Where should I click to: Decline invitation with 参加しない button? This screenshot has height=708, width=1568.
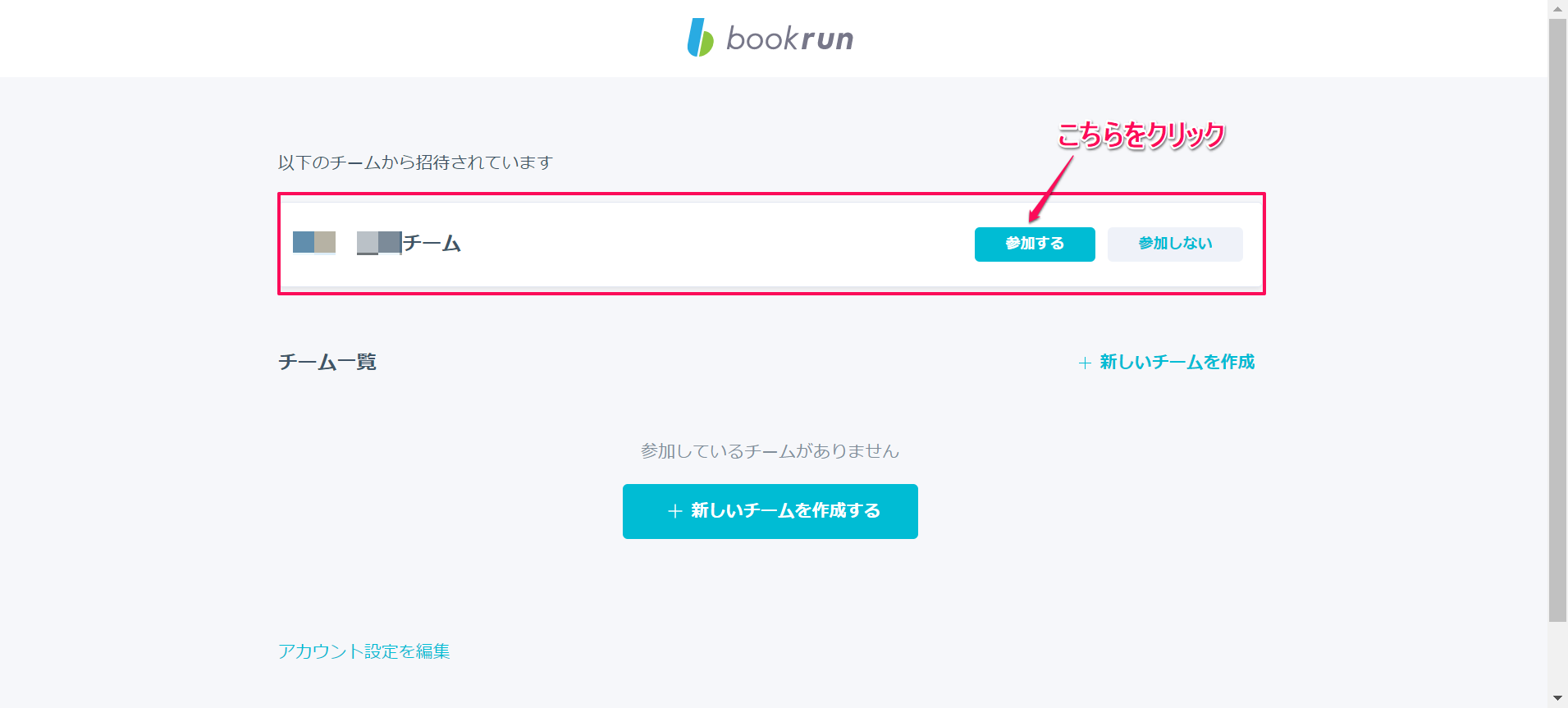pyautogui.click(x=1175, y=244)
